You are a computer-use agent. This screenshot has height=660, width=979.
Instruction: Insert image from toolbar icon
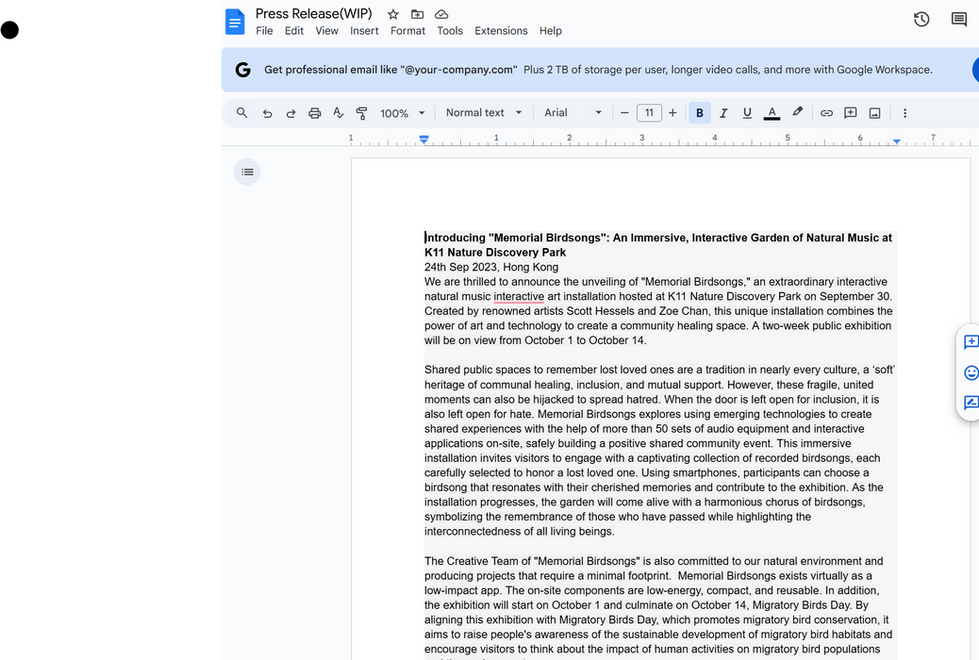click(x=875, y=113)
